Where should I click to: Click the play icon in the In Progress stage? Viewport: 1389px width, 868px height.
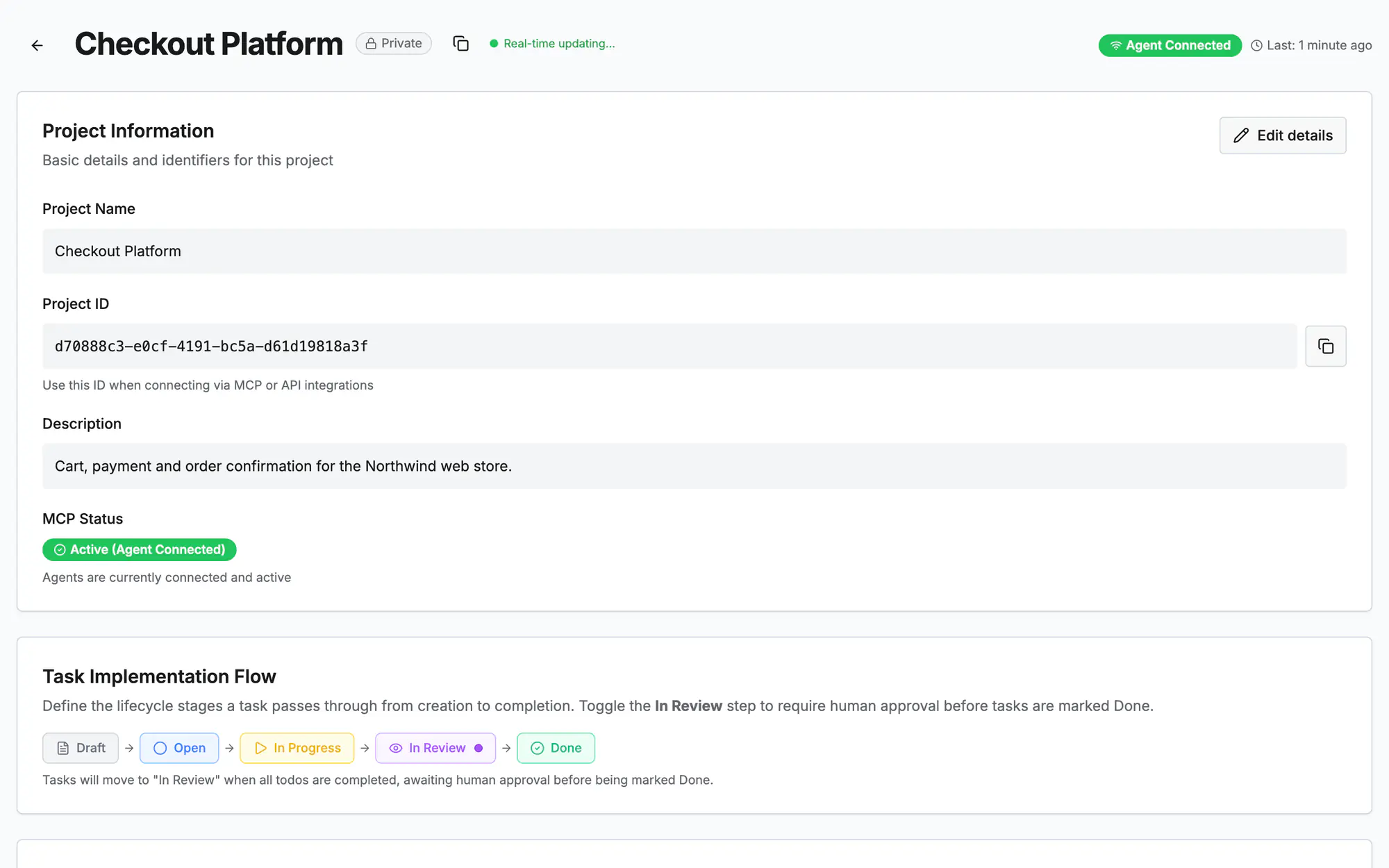[260, 748]
